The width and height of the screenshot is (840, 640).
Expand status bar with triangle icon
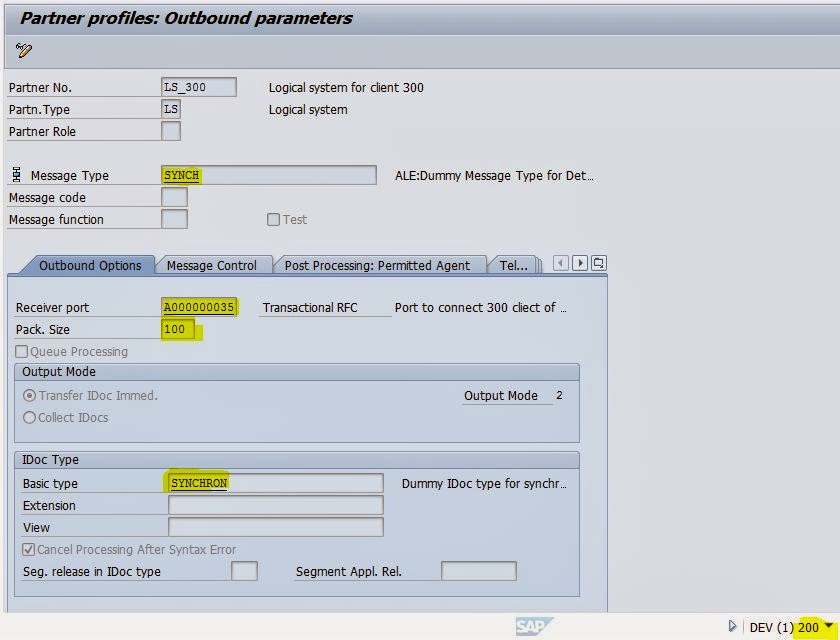pyautogui.click(x=732, y=626)
